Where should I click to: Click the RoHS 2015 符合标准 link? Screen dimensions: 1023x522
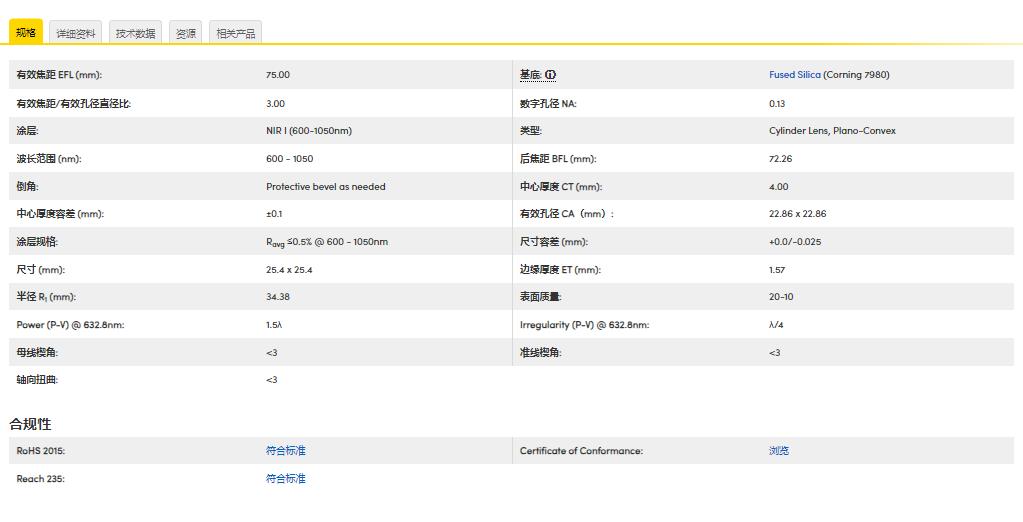(286, 451)
